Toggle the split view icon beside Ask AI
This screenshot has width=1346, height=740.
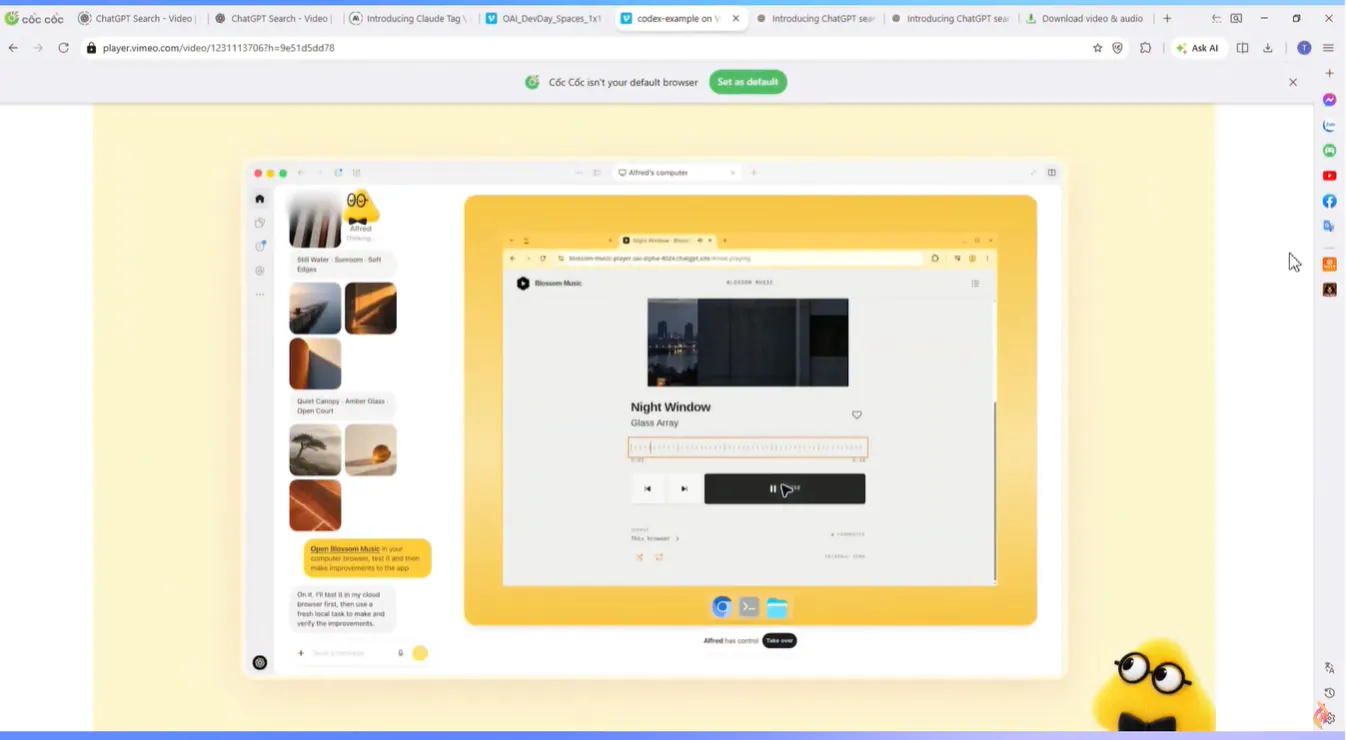coord(1242,48)
